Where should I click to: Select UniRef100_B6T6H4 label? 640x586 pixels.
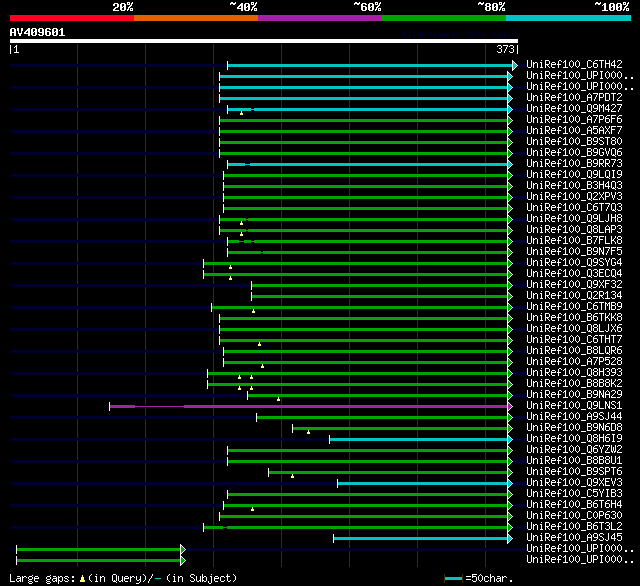tap(574, 505)
